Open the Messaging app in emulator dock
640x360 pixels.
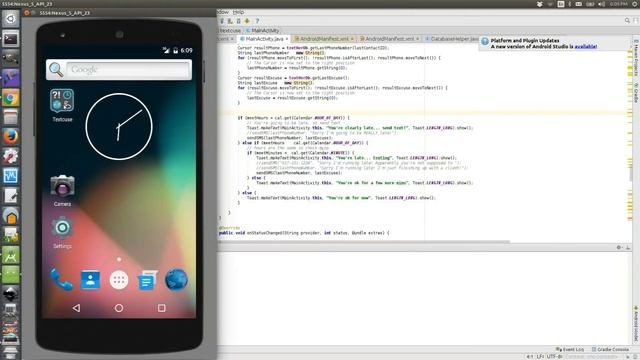[x=147, y=280]
